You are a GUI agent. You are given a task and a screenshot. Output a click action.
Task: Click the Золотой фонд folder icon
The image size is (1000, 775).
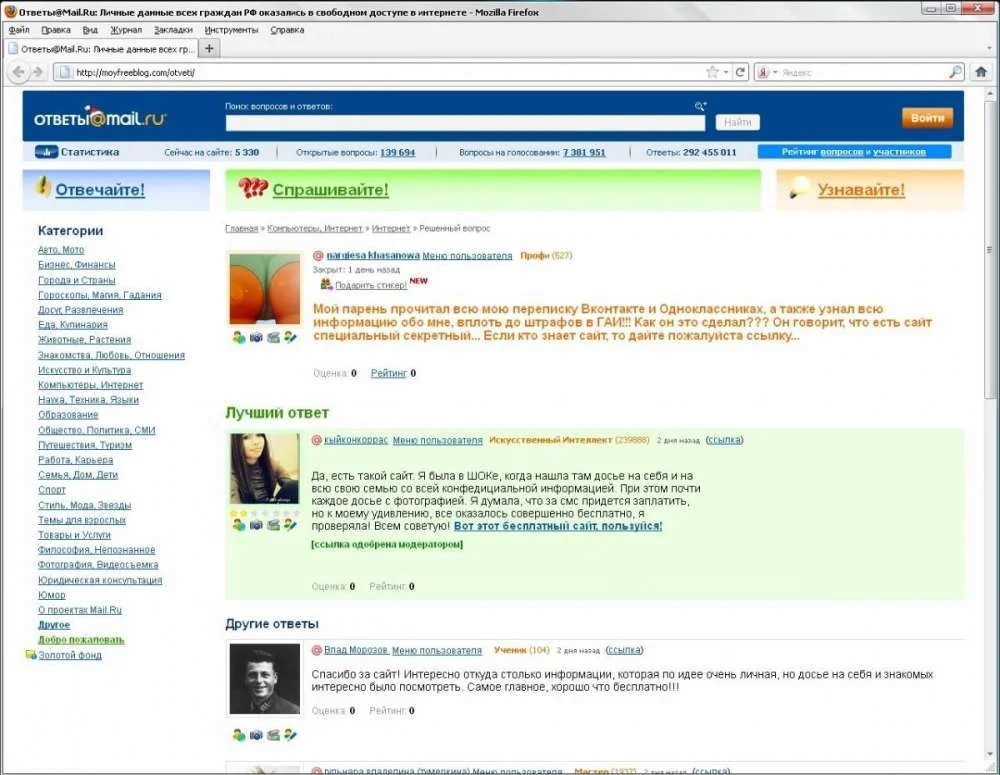coord(31,654)
